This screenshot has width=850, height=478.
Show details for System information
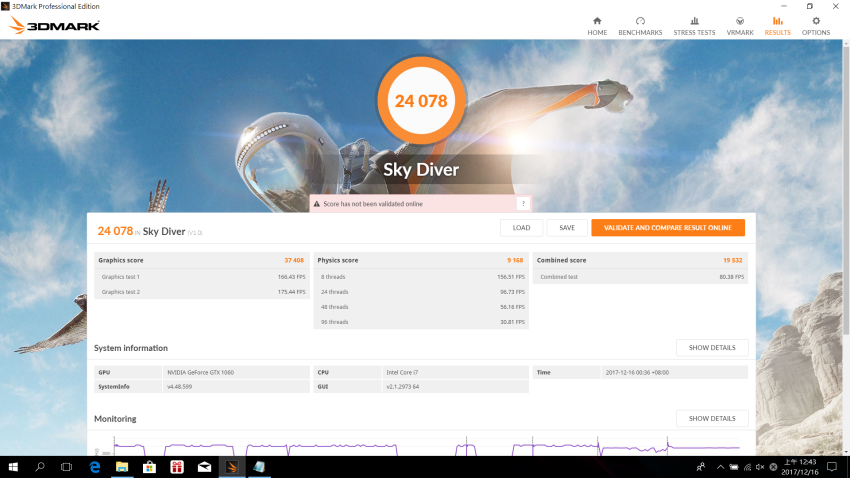click(712, 347)
